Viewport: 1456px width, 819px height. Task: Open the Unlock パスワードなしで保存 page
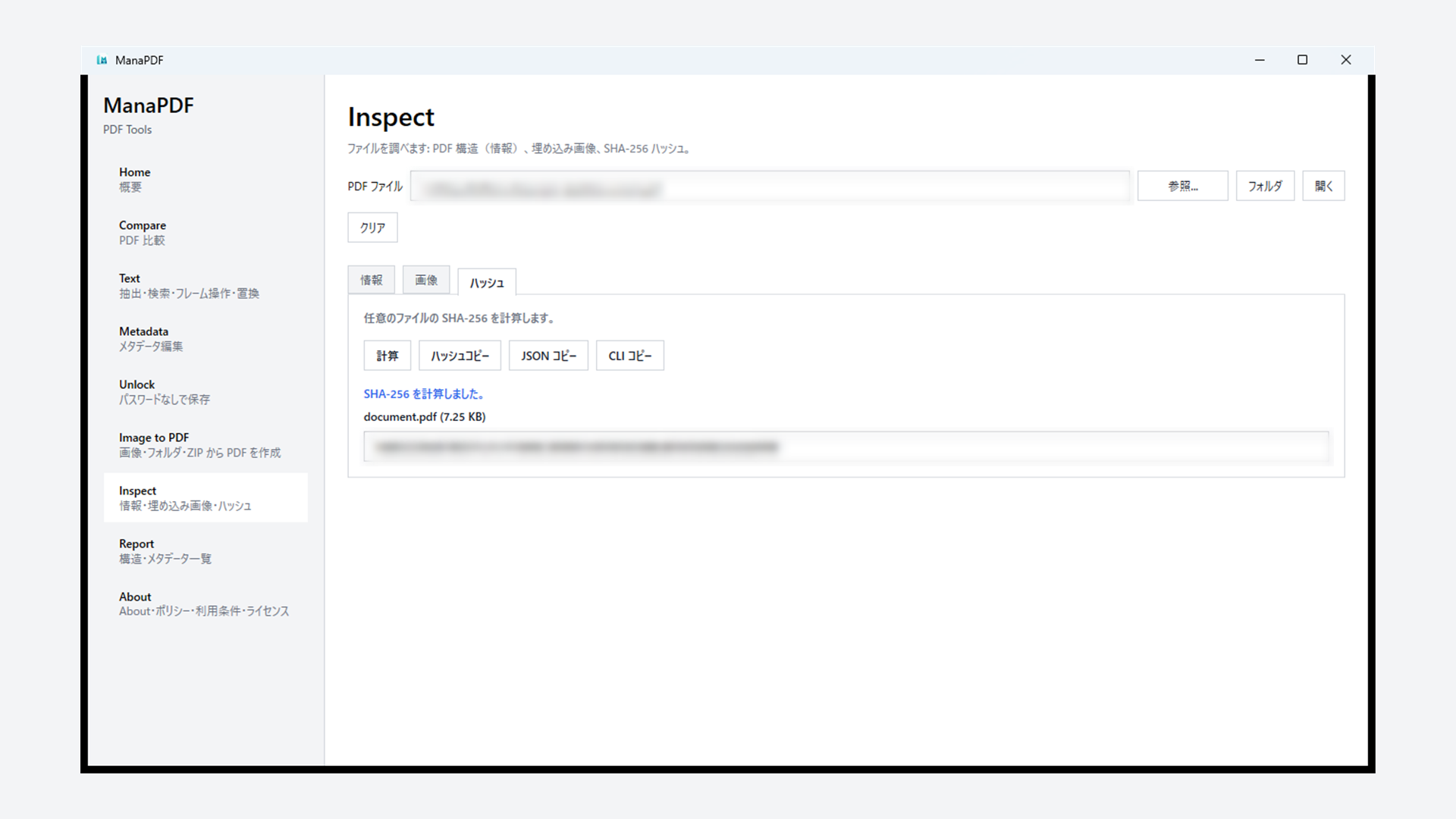click(x=206, y=391)
